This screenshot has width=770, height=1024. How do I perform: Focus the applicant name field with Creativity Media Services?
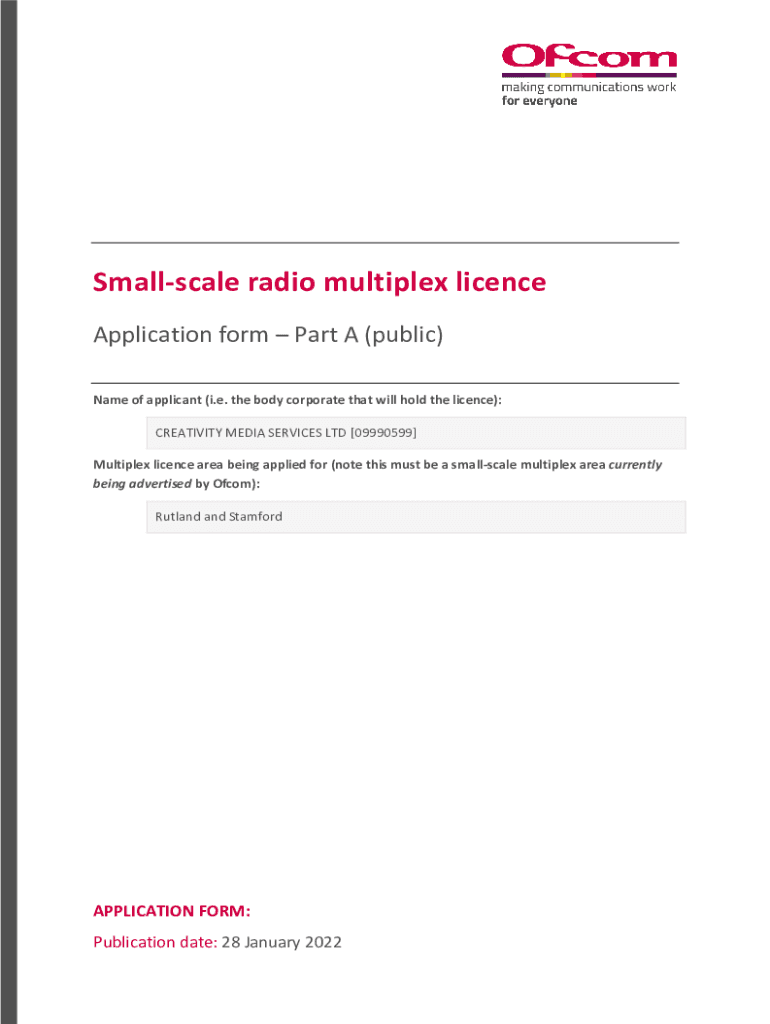tap(415, 433)
